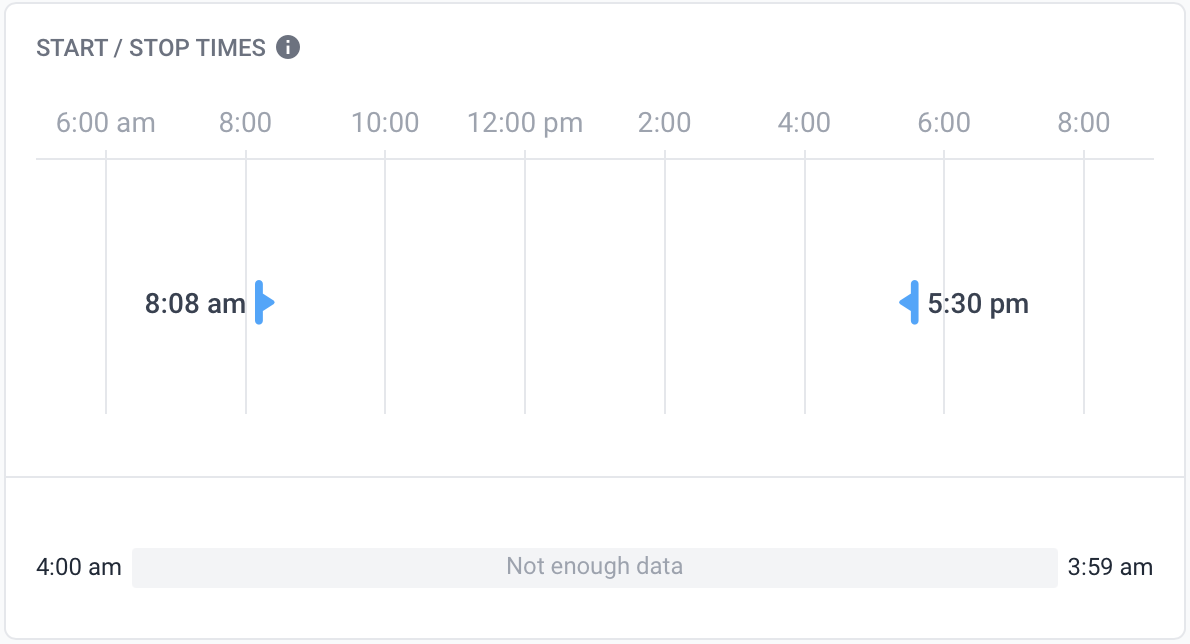
Task: Click the 10:00 axis label
Action: point(385,122)
